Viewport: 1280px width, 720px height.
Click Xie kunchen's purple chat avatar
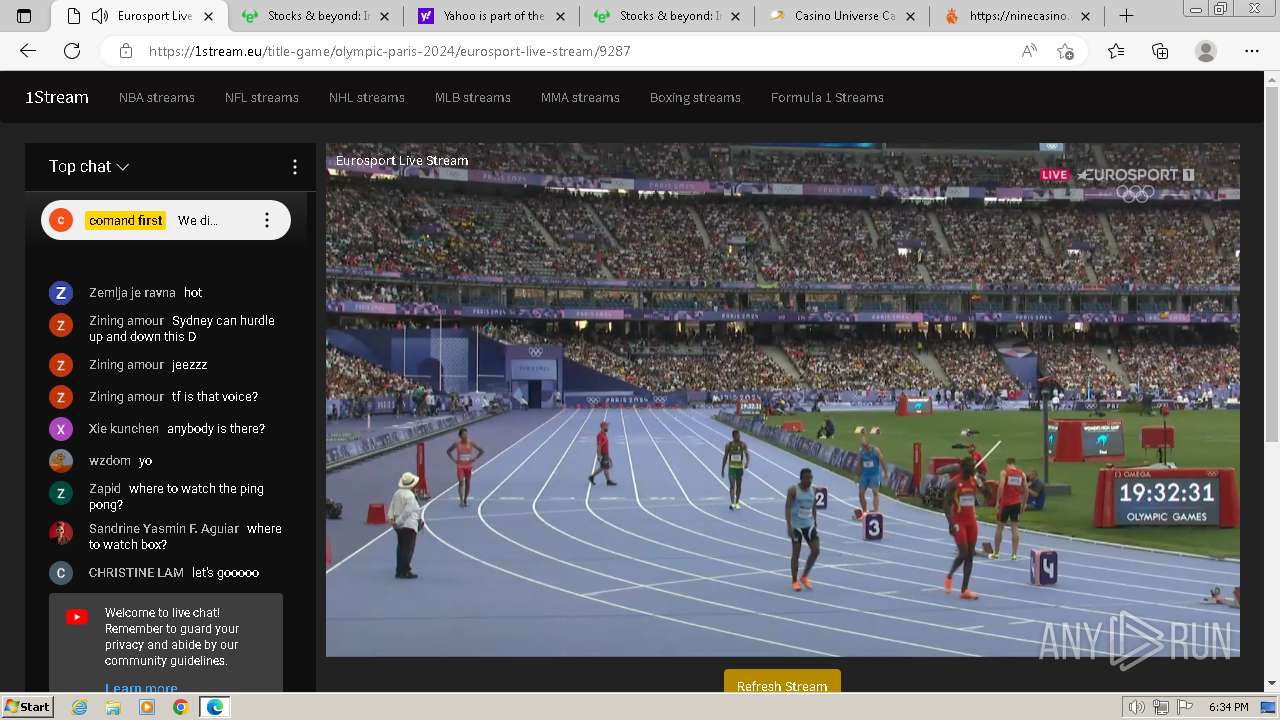click(61, 429)
